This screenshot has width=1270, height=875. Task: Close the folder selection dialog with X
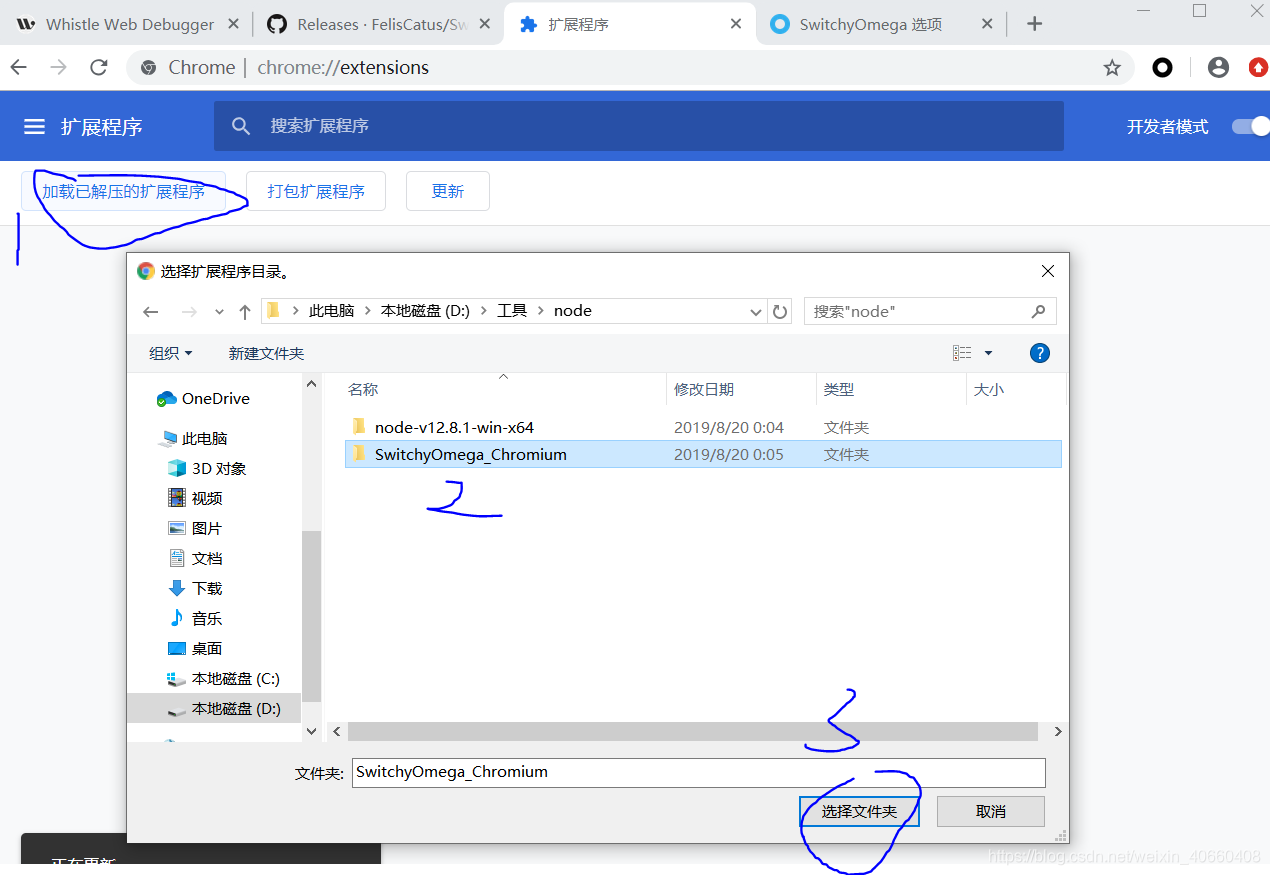1048,271
